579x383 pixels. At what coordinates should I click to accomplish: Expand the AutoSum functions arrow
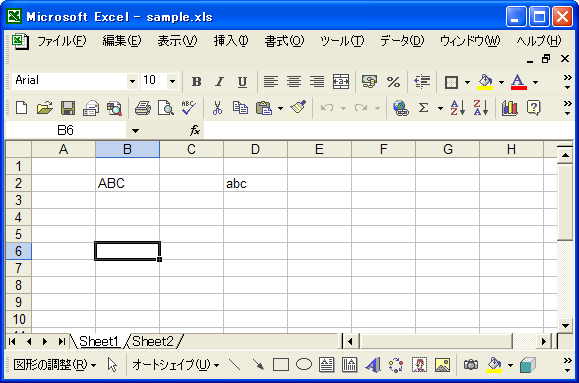440,108
